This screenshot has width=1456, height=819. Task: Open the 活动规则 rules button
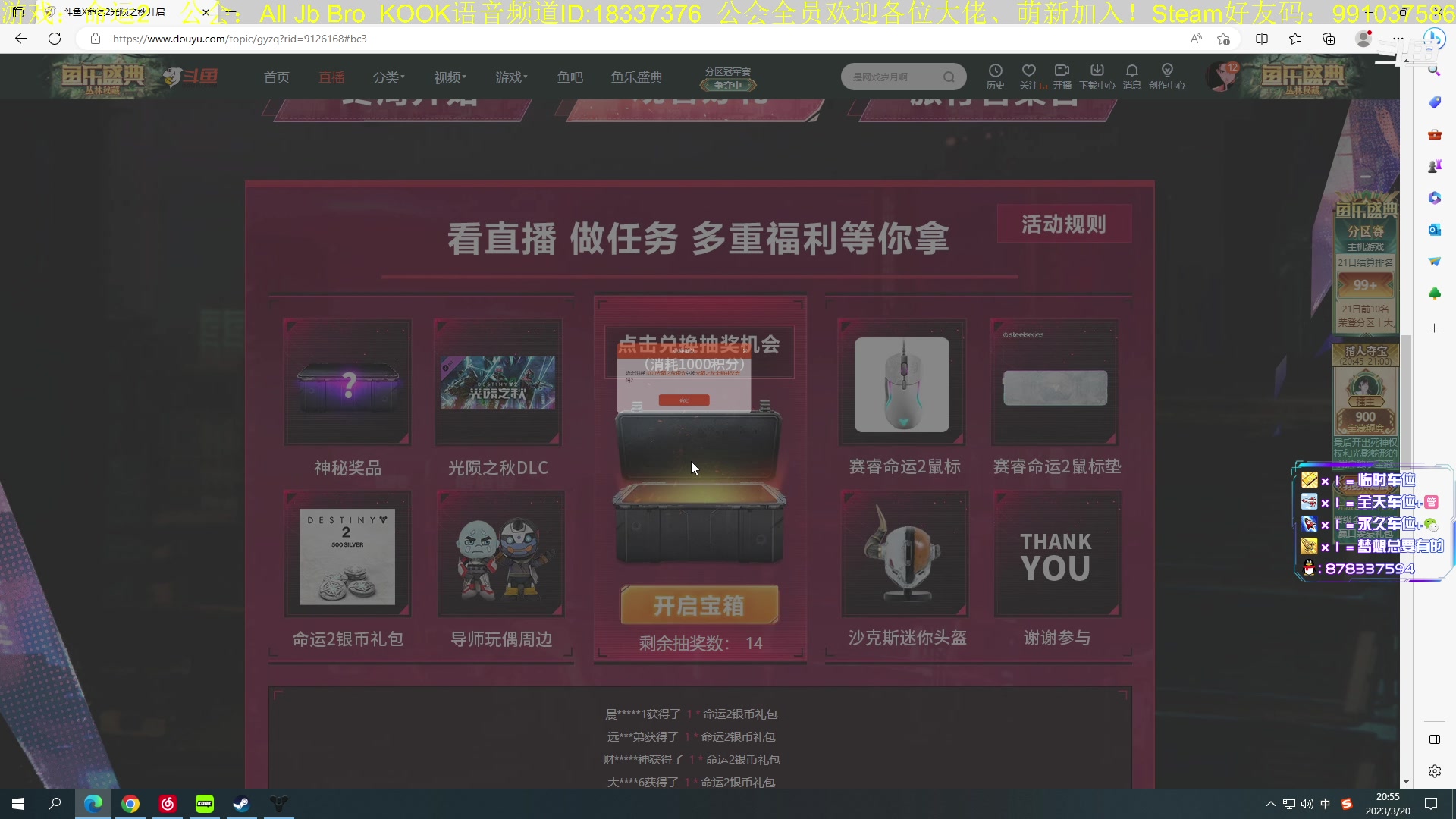pyautogui.click(x=1064, y=224)
